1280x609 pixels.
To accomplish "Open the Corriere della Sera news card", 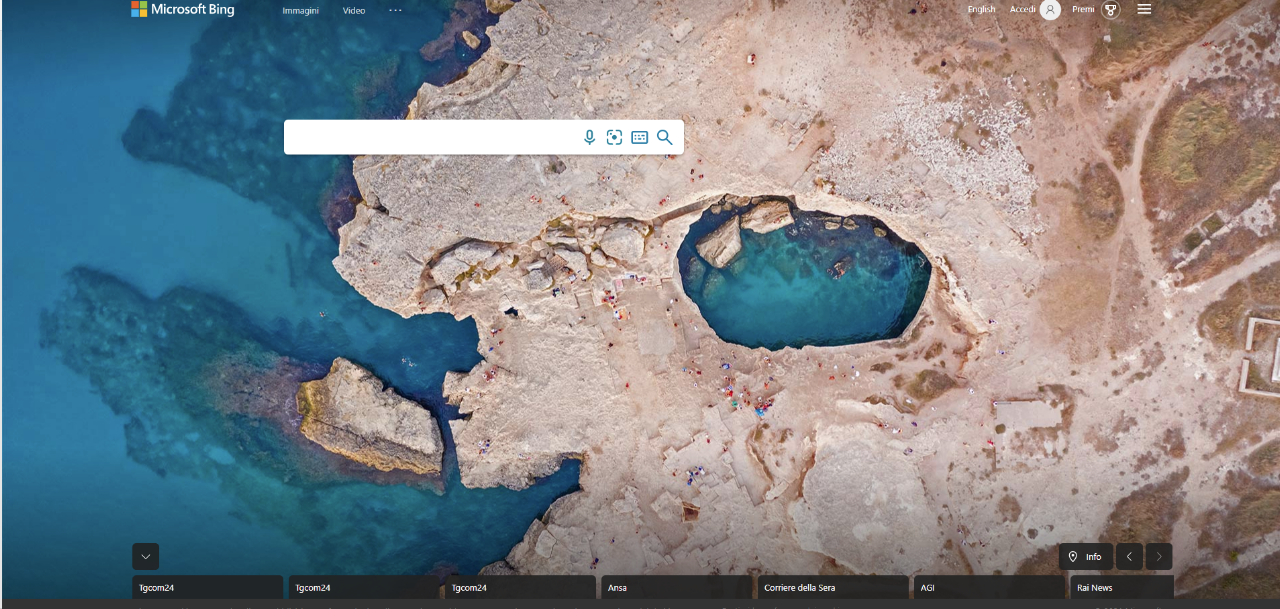I will (x=833, y=587).
